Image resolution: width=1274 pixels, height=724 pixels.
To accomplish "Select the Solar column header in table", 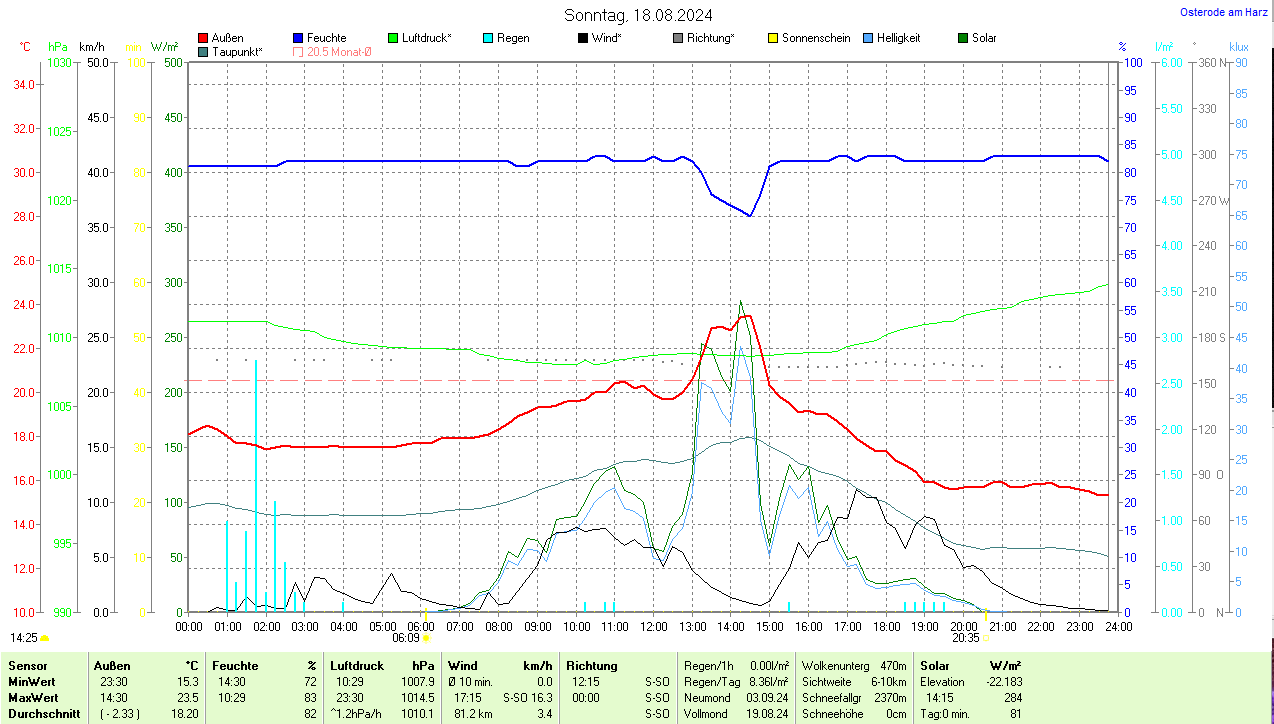I will [935, 666].
